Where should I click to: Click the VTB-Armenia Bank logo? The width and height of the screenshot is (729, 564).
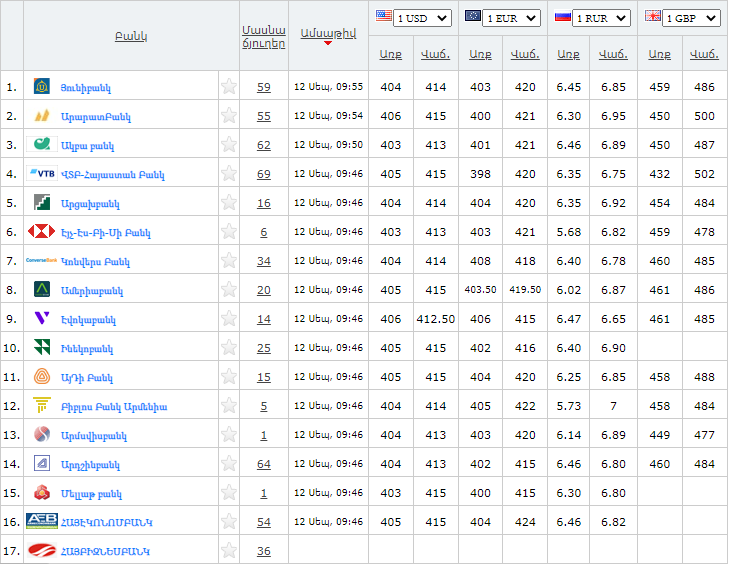pos(42,174)
